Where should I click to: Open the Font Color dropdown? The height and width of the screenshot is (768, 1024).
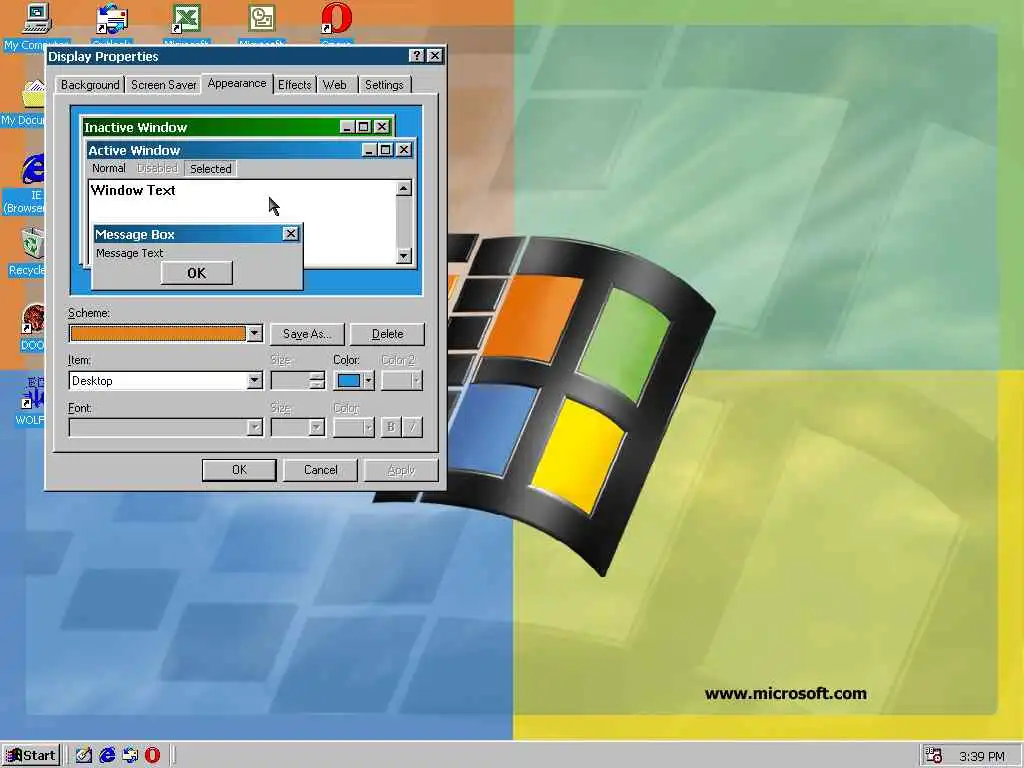pos(368,428)
